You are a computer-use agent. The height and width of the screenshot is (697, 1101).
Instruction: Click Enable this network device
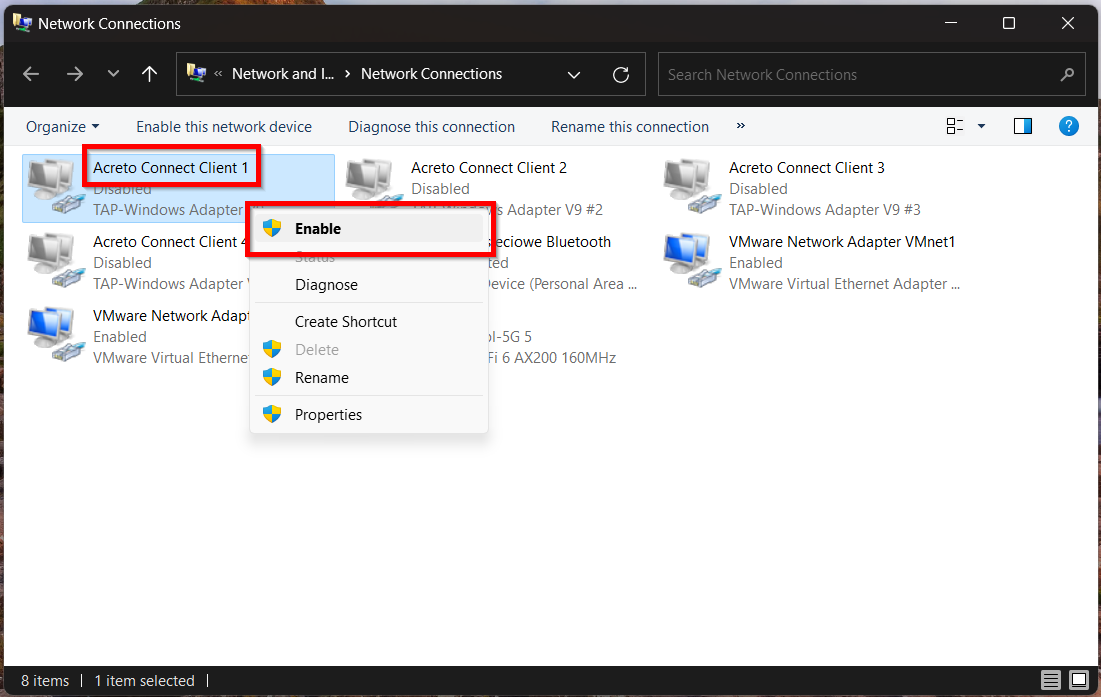224,127
